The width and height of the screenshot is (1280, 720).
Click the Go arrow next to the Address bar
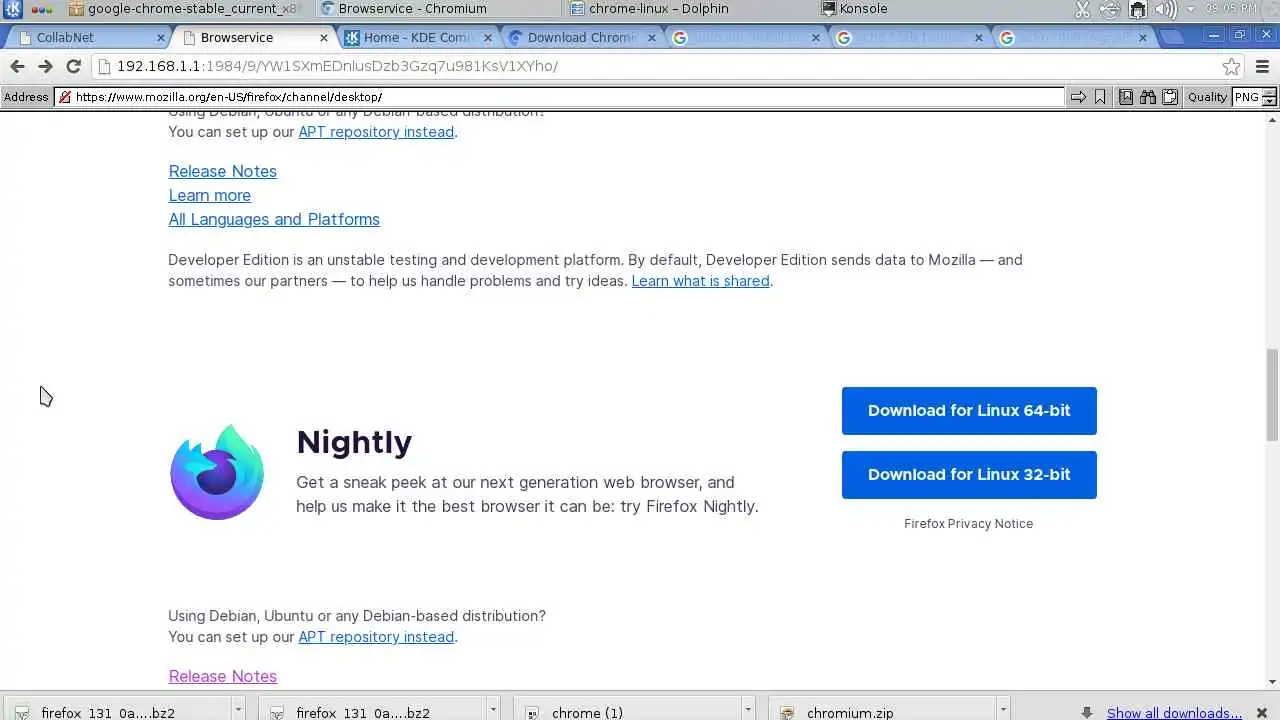(x=1078, y=97)
